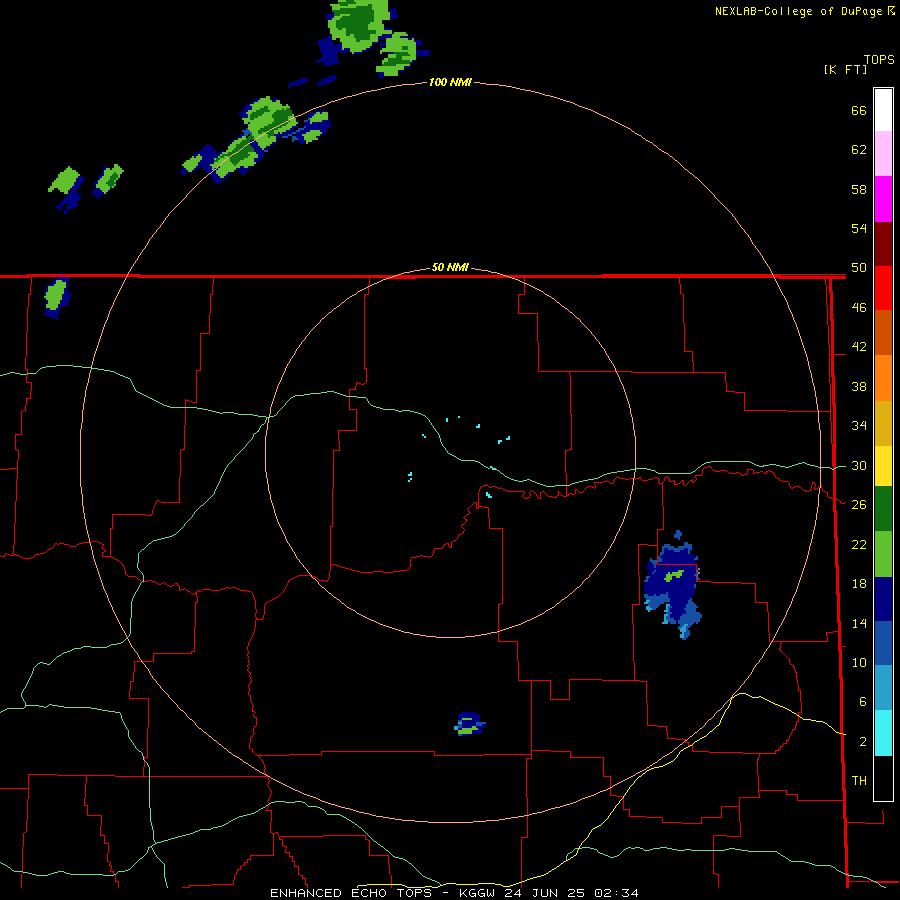Click the 14 legend value

click(859, 623)
